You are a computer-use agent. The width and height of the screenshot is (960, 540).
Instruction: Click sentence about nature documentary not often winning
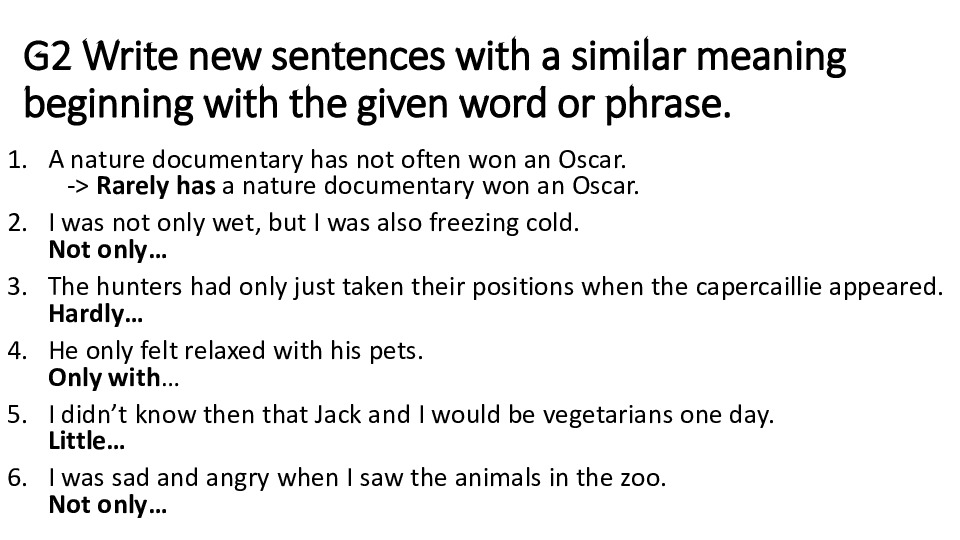click(x=336, y=159)
